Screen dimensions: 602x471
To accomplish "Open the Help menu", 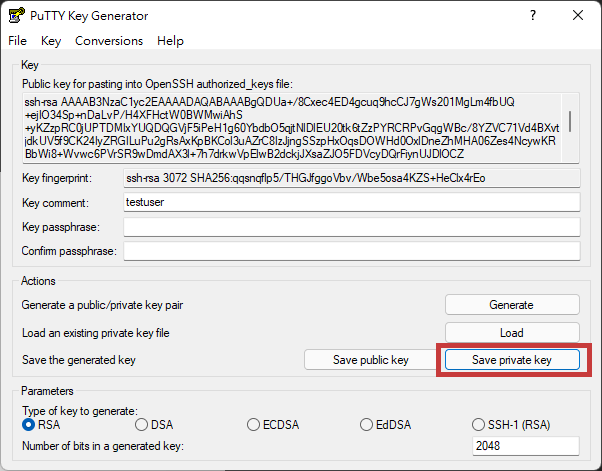I will [x=171, y=41].
